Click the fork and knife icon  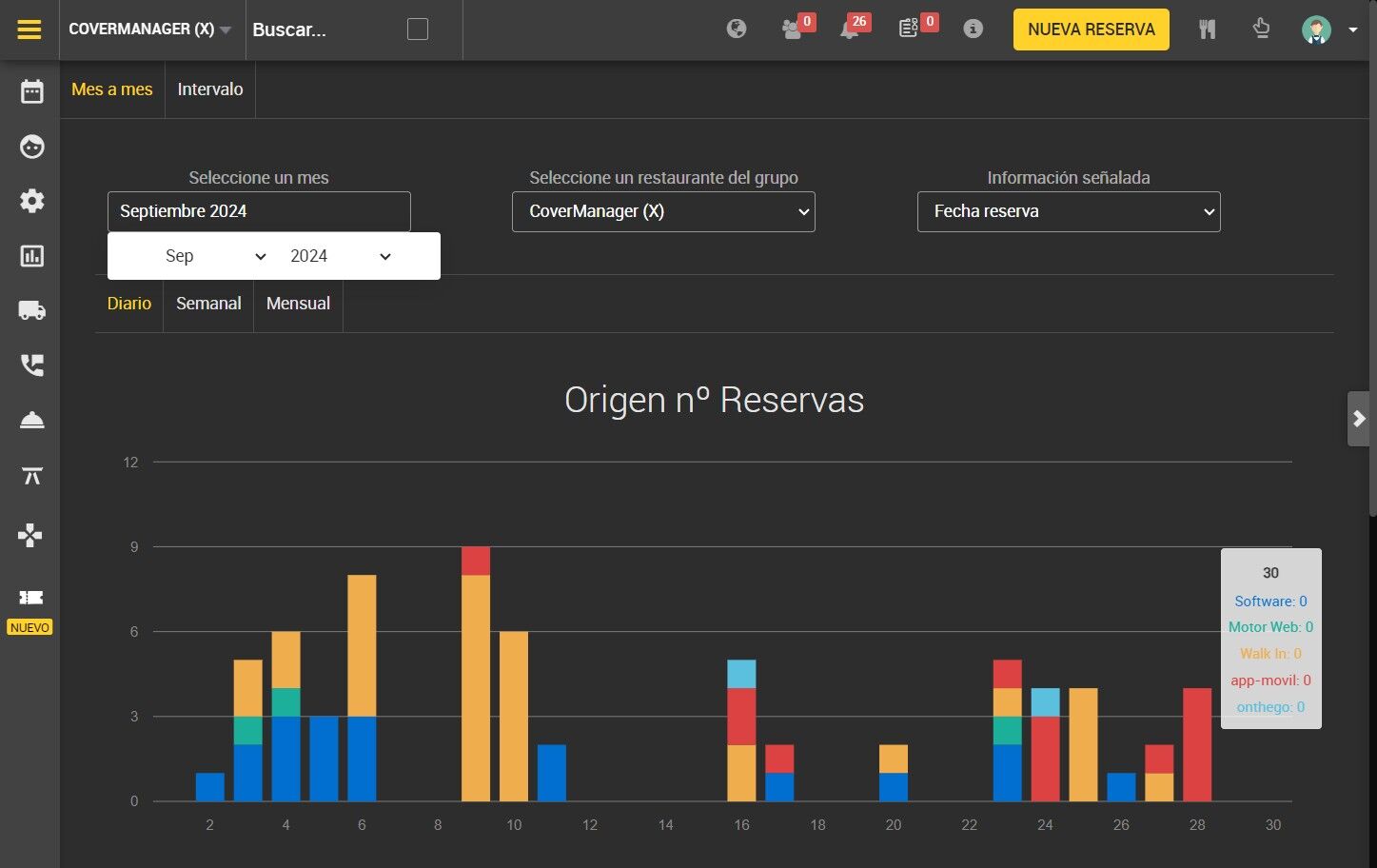coord(1207,30)
